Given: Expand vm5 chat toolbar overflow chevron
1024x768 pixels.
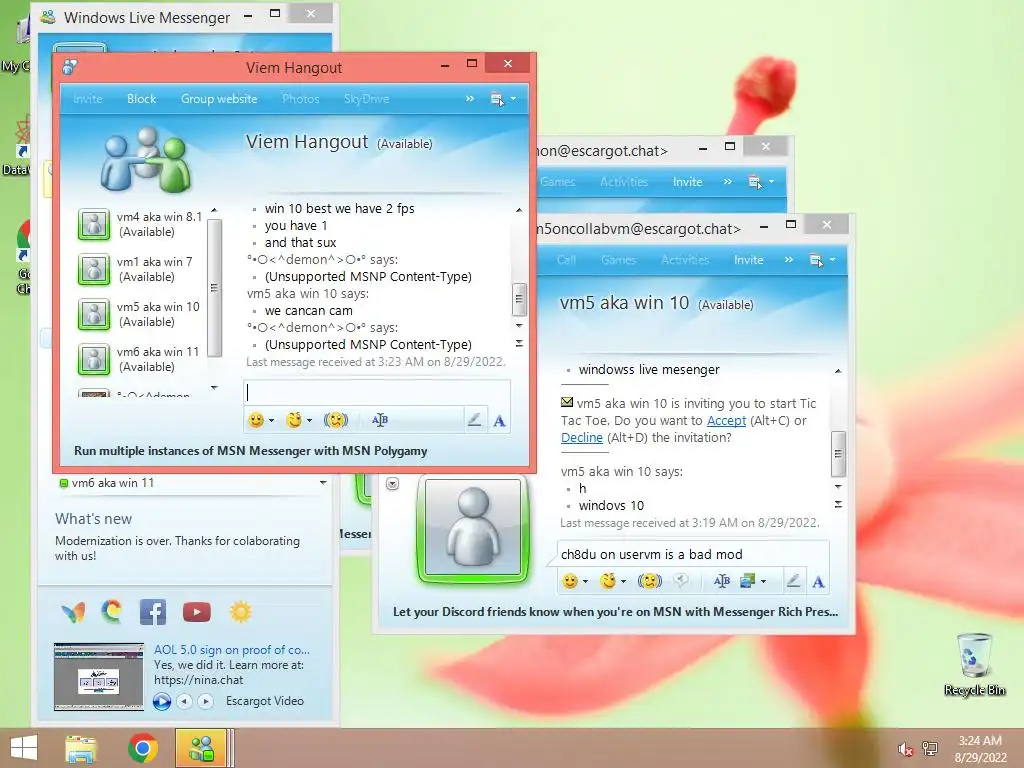Looking at the screenshot, I should [789, 260].
